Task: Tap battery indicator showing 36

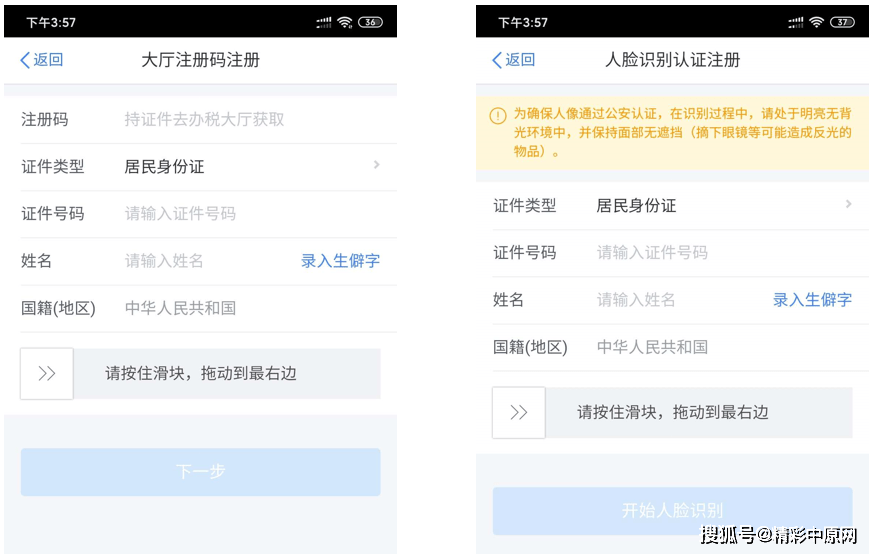Action: coord(370,22)
